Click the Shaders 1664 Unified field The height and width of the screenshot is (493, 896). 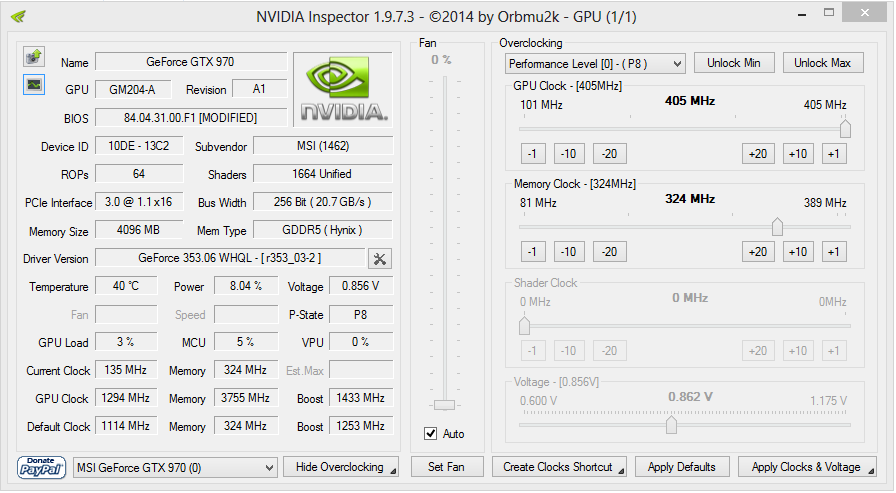tap(323, 174)
